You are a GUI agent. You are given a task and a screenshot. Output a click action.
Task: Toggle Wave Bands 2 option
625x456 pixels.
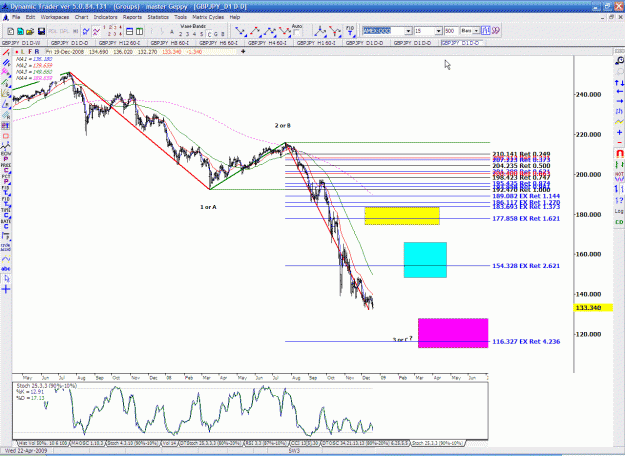coord(180,34)
